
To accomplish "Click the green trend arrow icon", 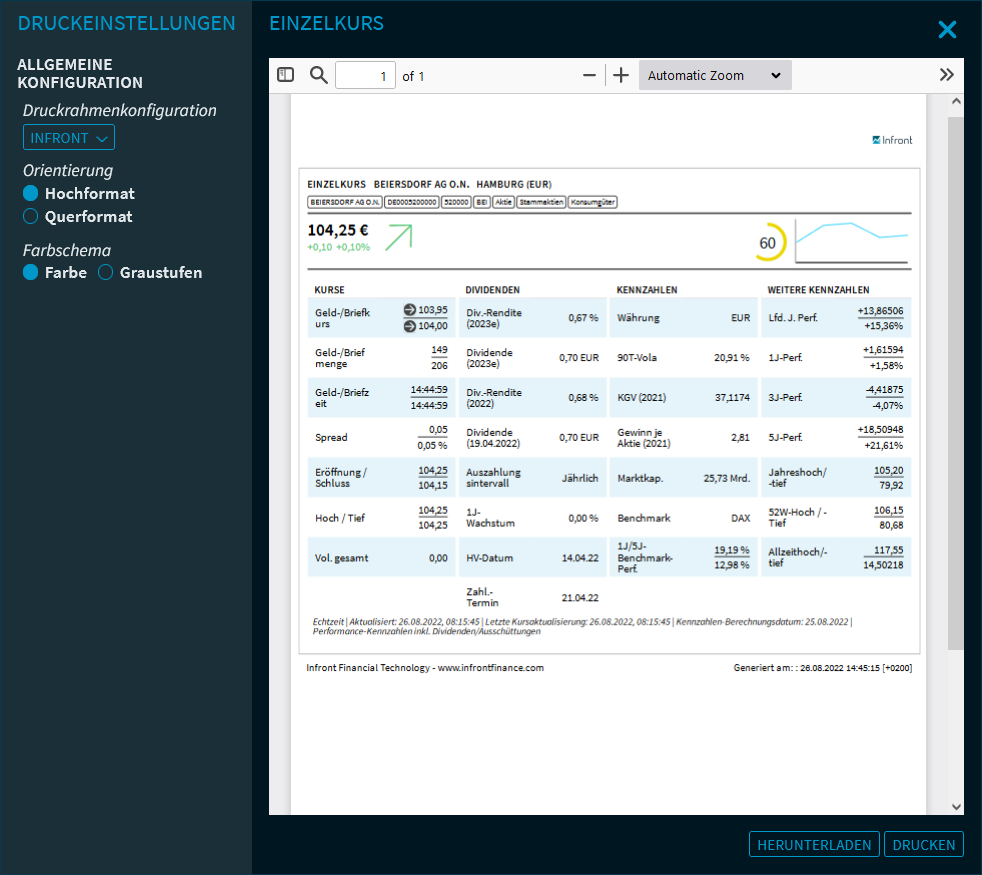I will (399, 237).
